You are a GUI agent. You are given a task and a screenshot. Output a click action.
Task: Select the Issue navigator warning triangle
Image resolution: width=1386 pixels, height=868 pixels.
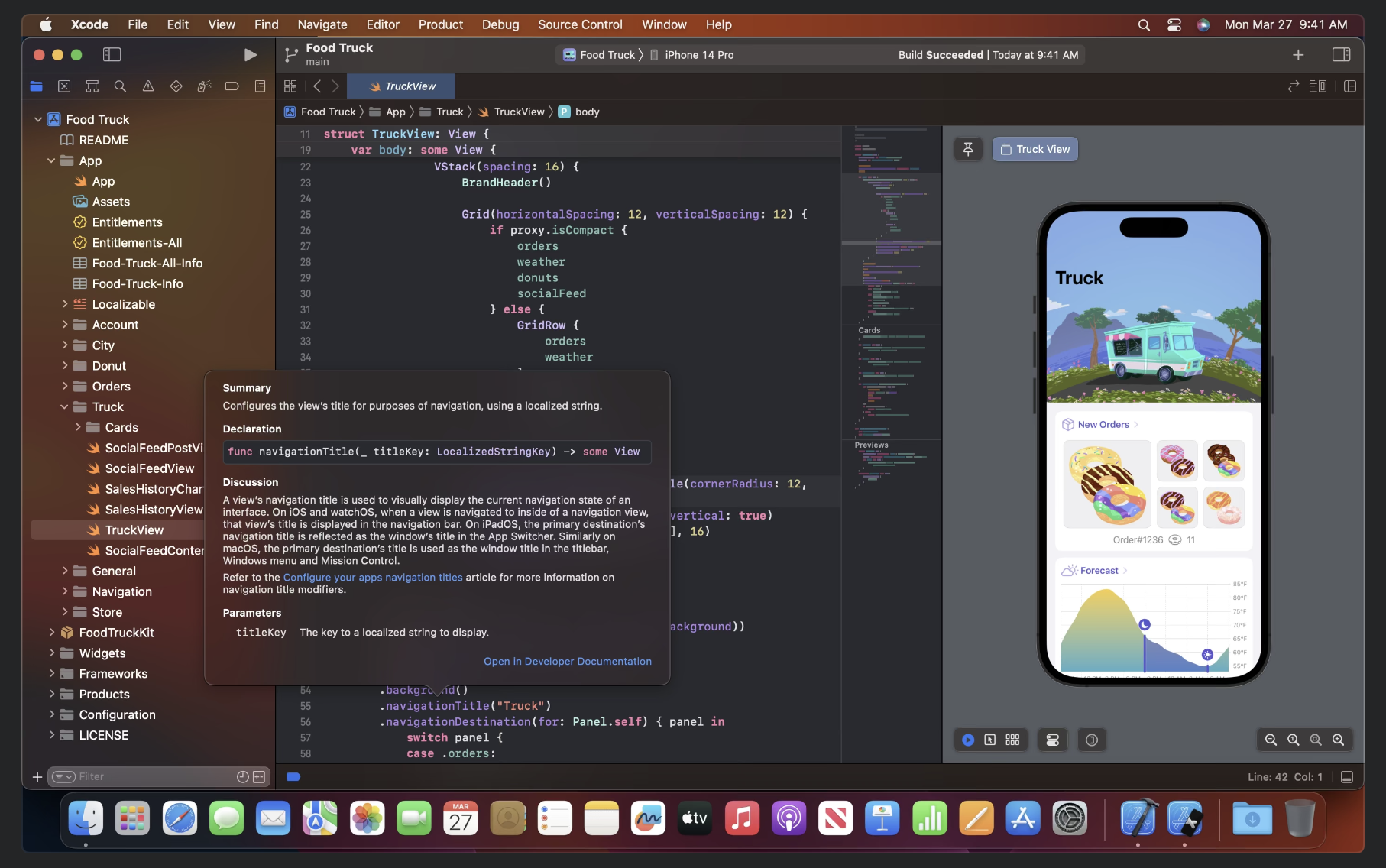tap(147, 86)
